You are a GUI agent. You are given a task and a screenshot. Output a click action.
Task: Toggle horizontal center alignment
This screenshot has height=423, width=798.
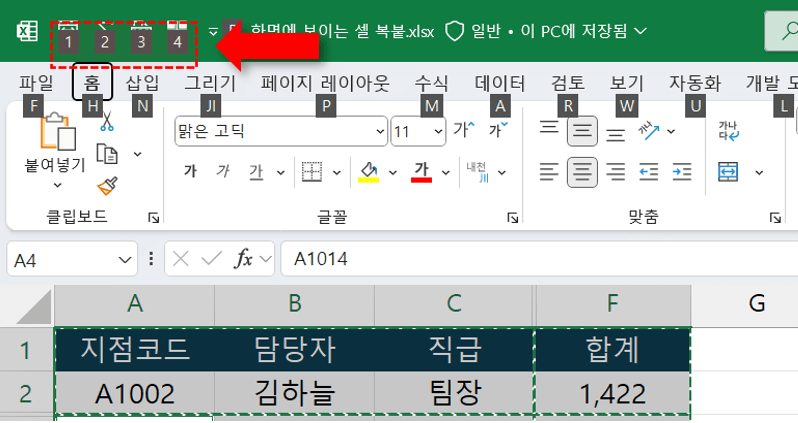[582, 172]
